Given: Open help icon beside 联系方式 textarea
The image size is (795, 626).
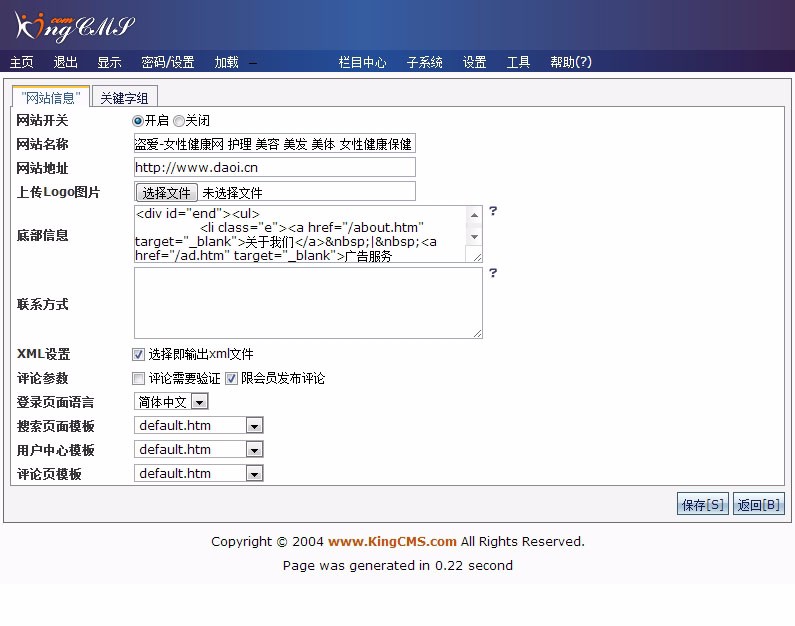Looking at the screenshot, I should coord(493,273).
